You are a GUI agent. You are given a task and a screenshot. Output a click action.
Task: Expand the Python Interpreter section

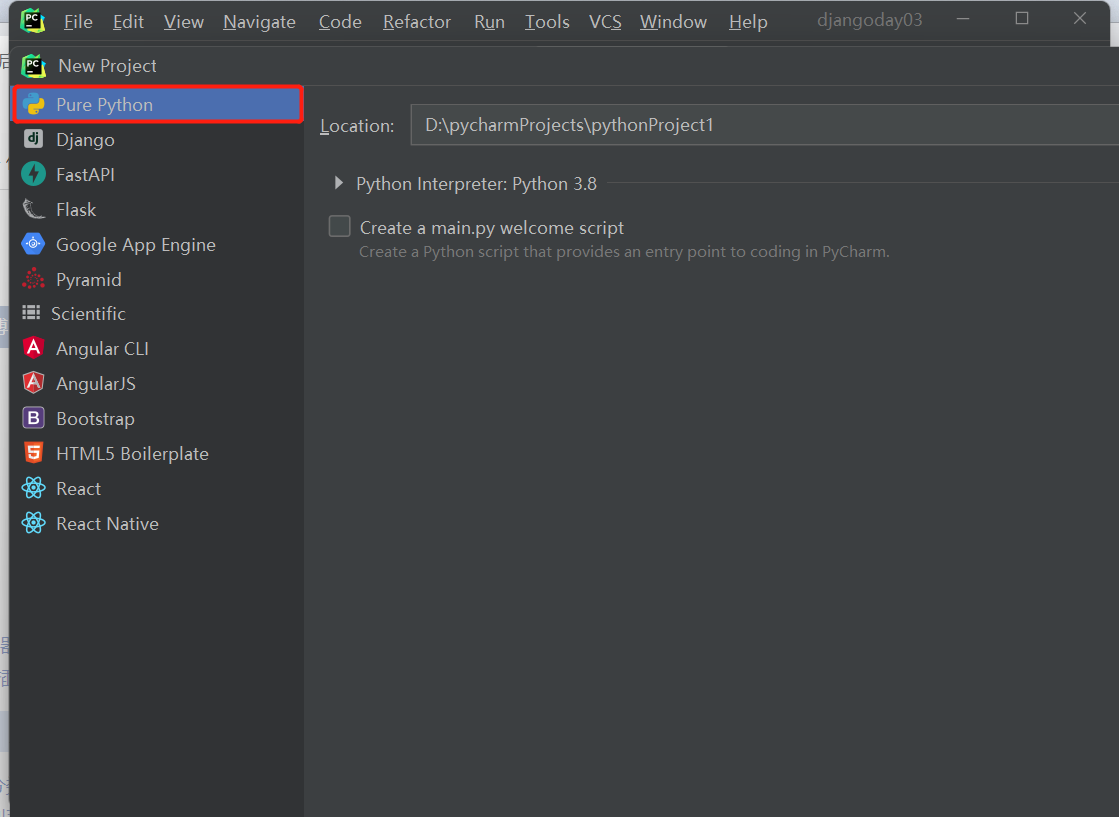pyautogui.click(x=338, y=183)
